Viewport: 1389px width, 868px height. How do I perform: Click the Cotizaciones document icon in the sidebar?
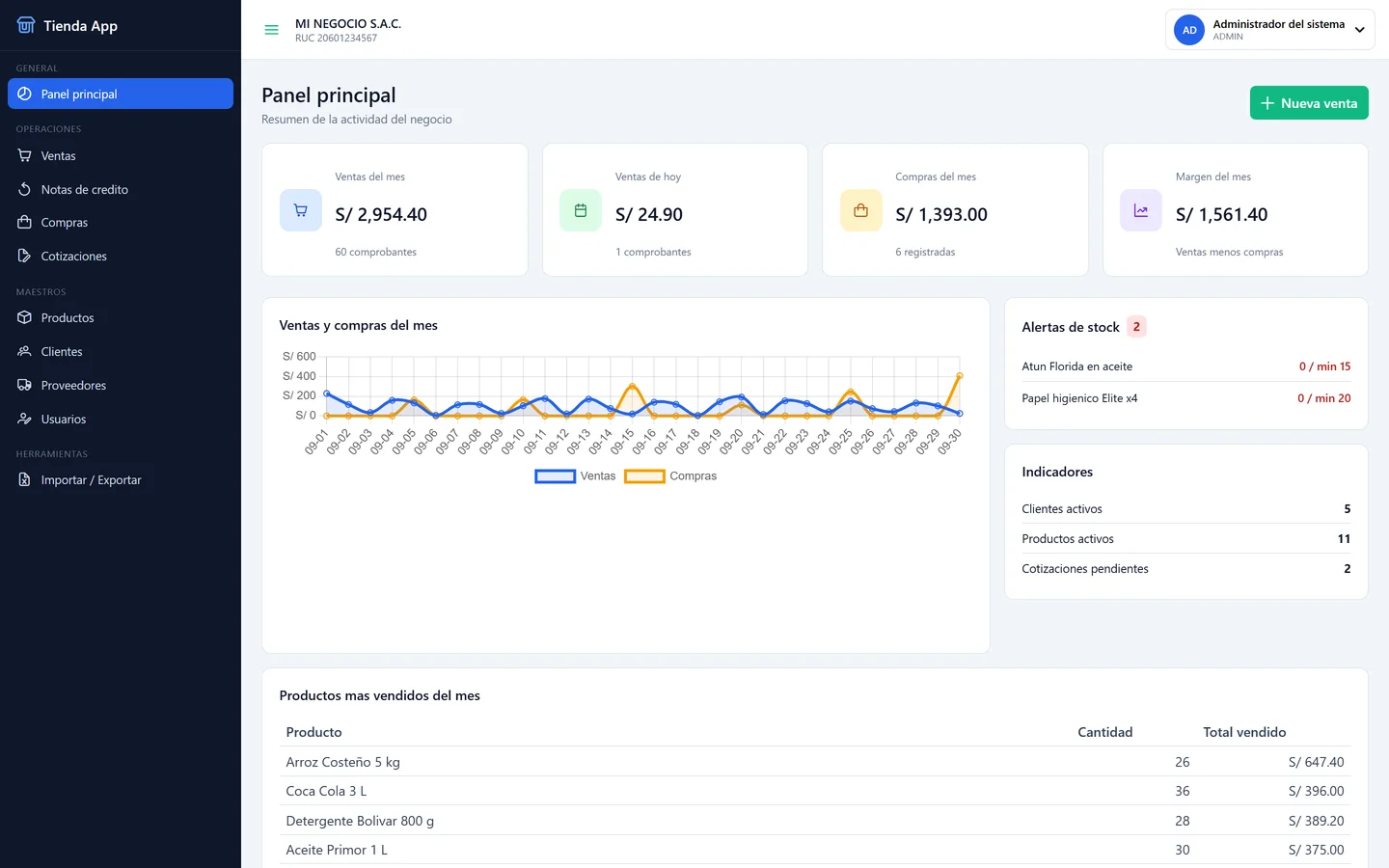pyautogui.click(x=25, y=256)
